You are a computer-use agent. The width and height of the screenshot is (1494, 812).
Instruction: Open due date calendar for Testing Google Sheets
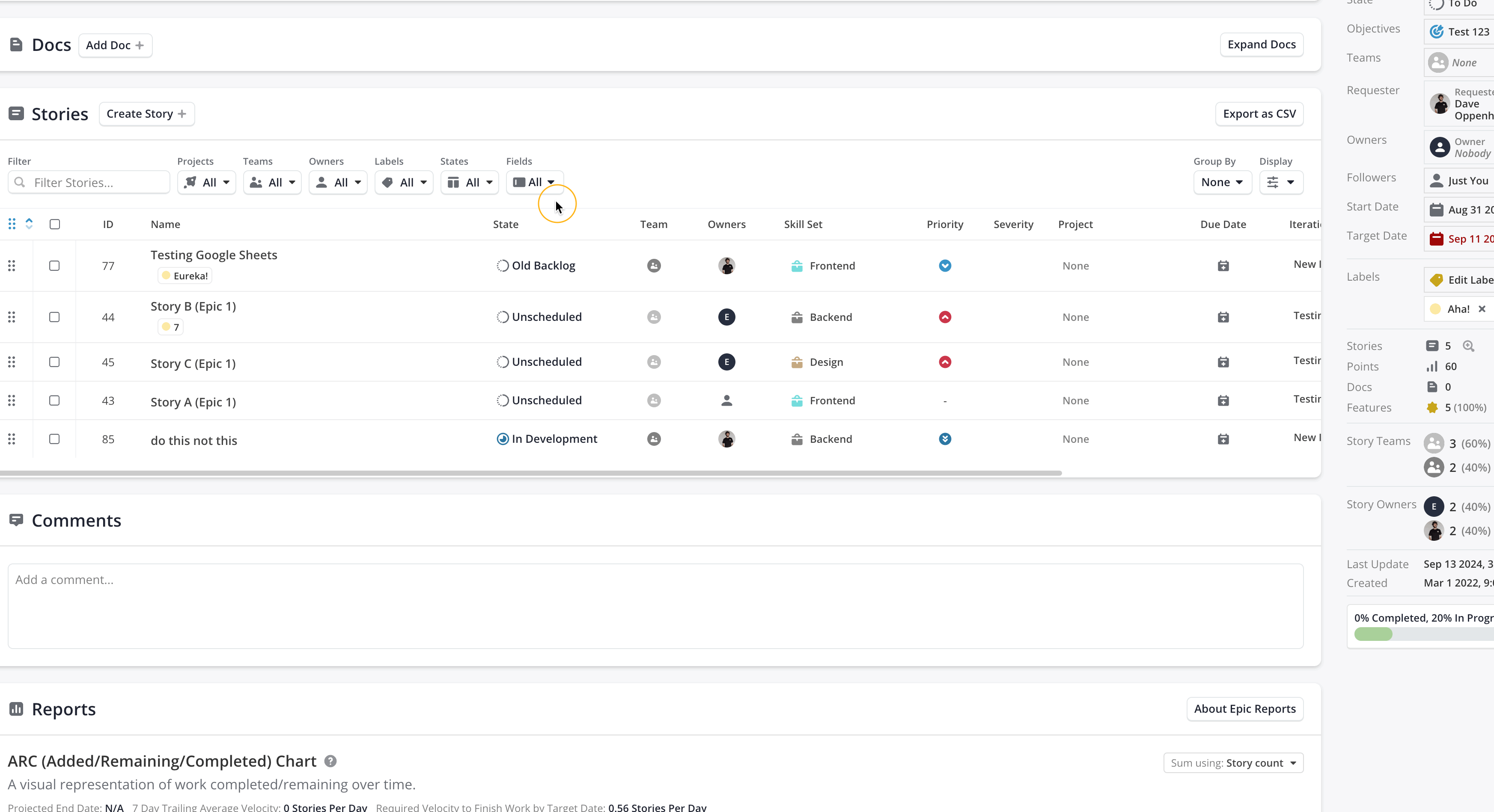1223,265
